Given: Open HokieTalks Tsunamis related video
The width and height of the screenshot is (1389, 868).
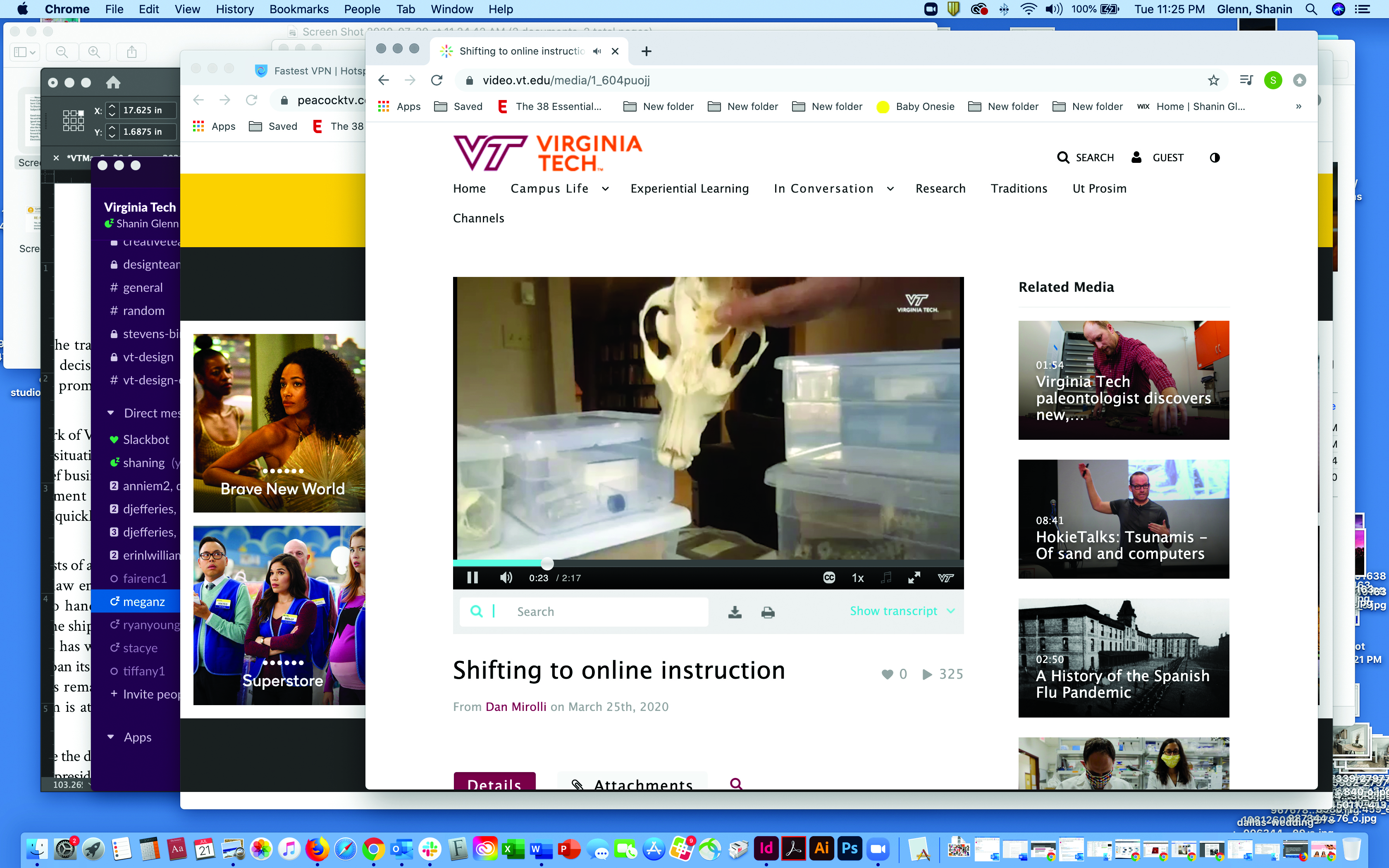Looking at the screenshot, I should pyautogui.click(x=1123, y=519).
